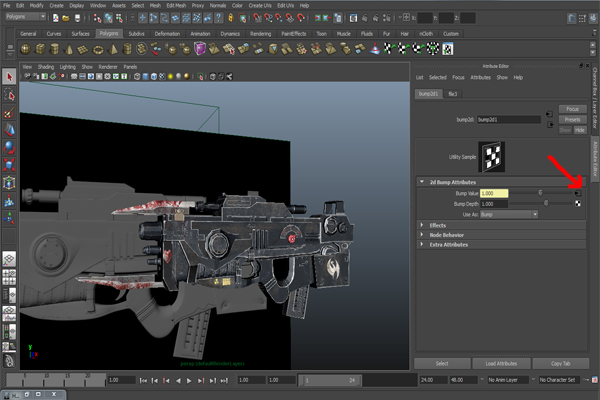Click the Focus button in Attribute Editor
Image resolution: width=600 pixels, height=400 pixels.
572,109
